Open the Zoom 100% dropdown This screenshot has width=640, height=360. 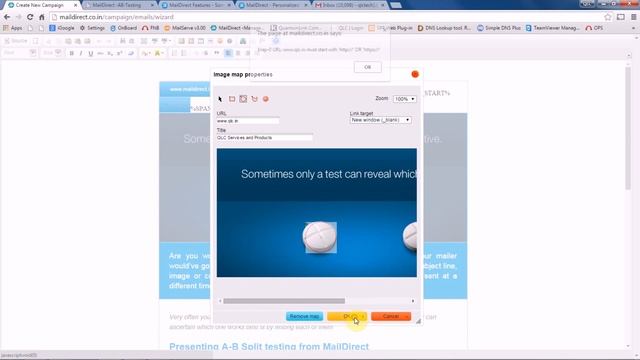tap(404, 99)
